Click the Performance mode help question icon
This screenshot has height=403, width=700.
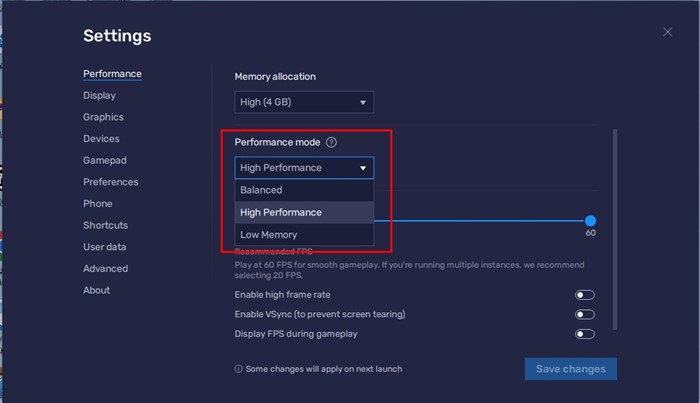(x=331, y=143)
